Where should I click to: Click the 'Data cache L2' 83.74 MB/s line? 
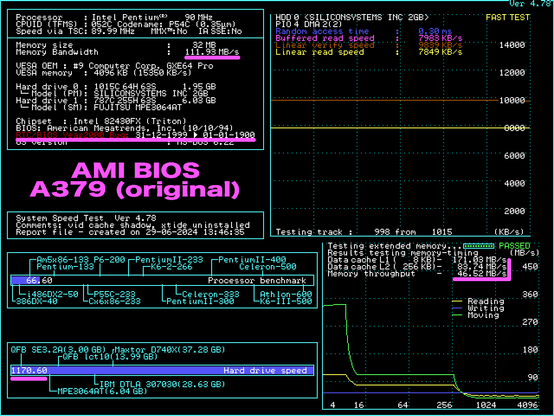417,267
